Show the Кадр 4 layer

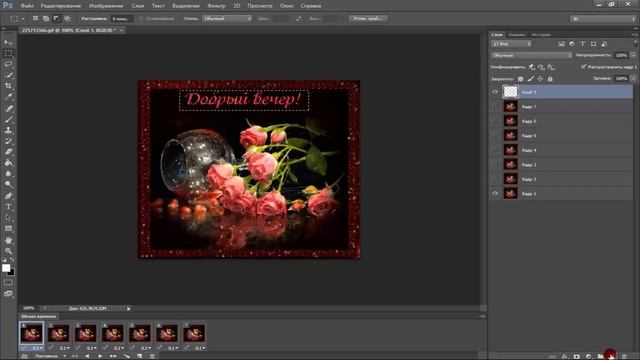point(495,150)
